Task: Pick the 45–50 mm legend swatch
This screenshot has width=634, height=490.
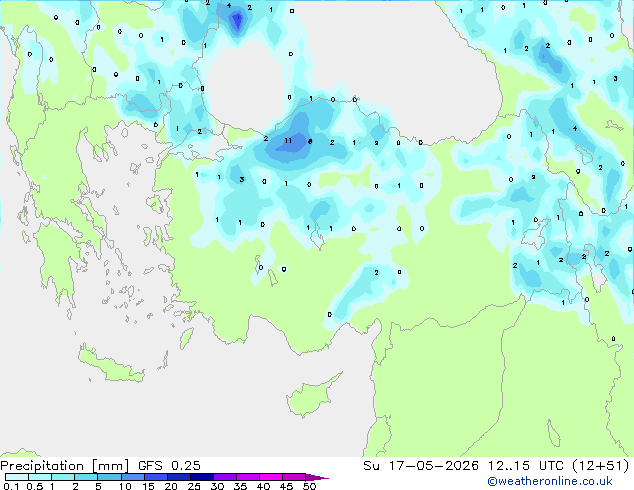Action: [x=294, y=477]
